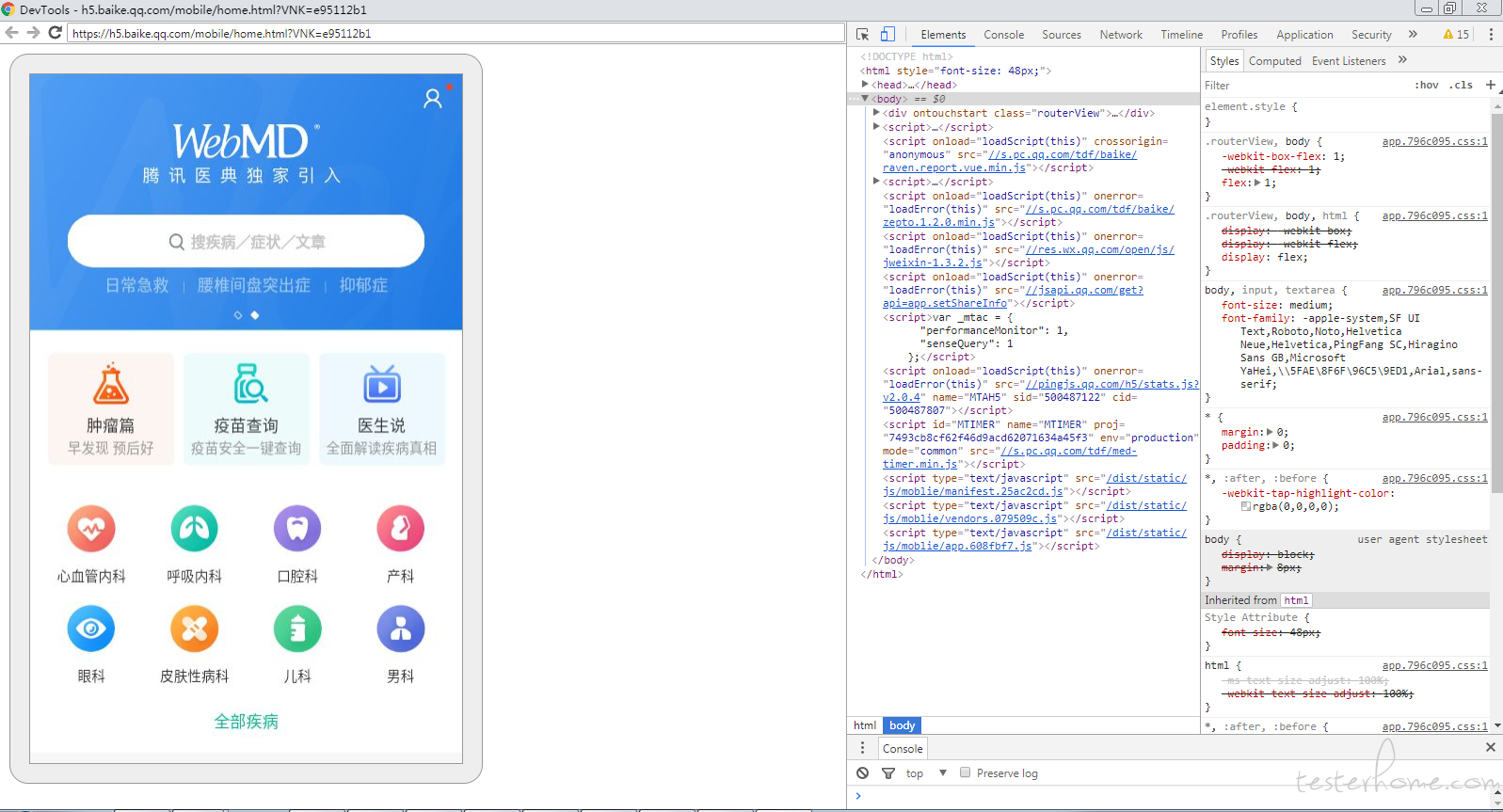Open the 心血管内科 heart icon

point(91,529)
